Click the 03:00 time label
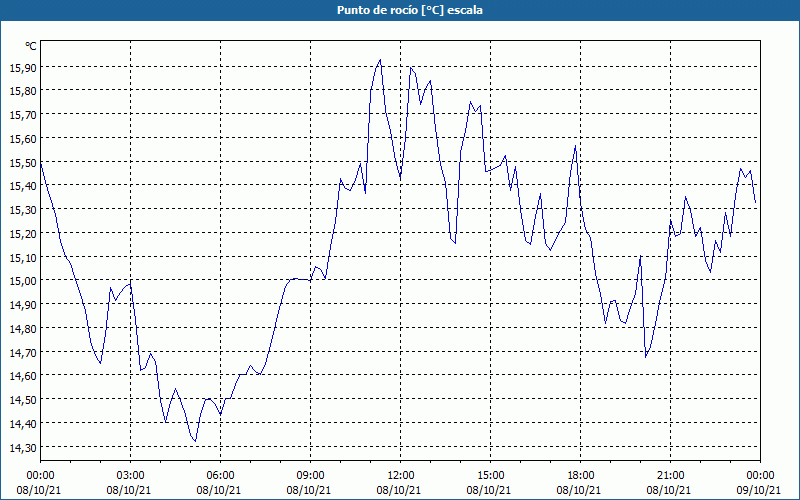Screen dimensions: 800x500 [x=131, y=476]
